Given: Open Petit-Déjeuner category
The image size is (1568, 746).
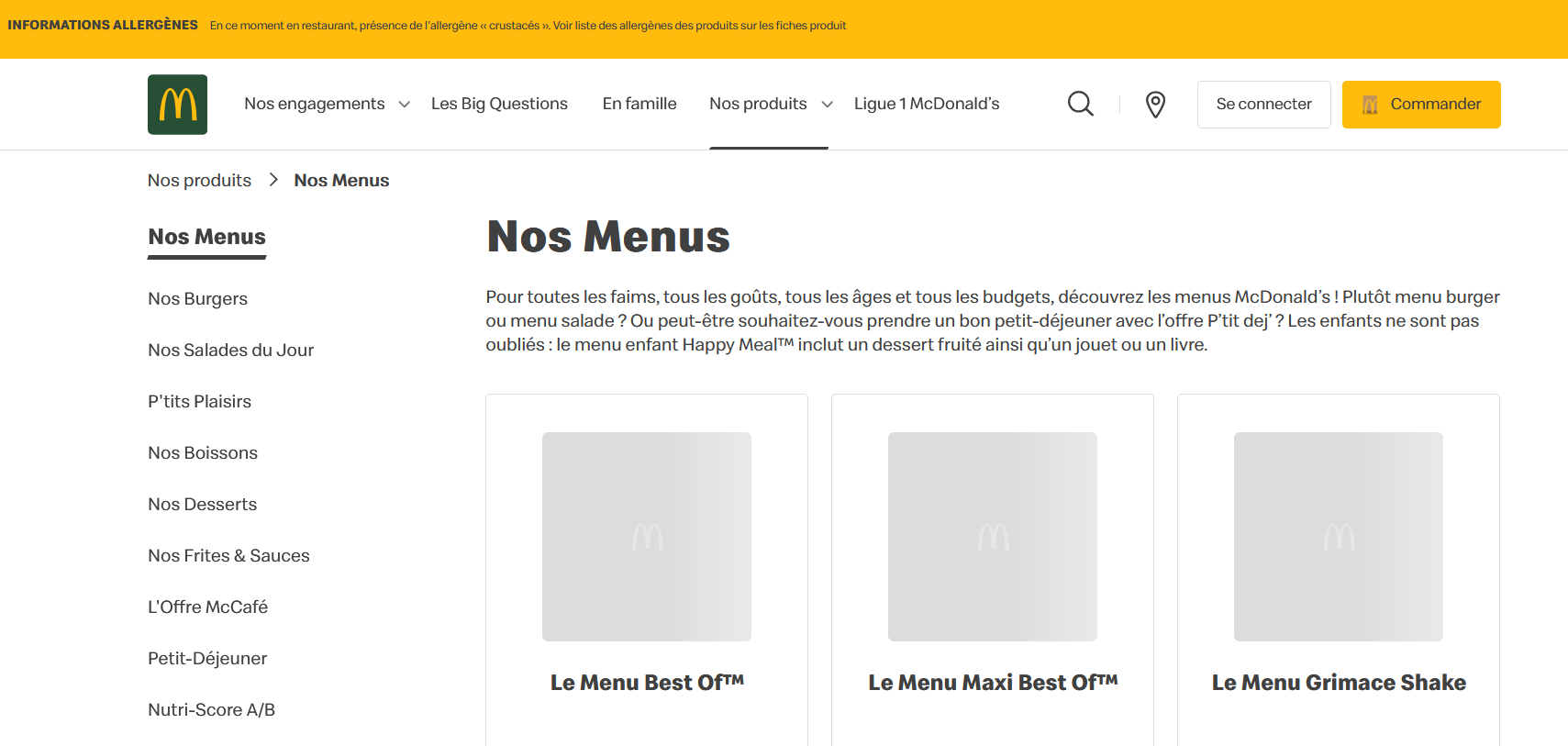Looking at the screenshot, I should click(207, 659).
